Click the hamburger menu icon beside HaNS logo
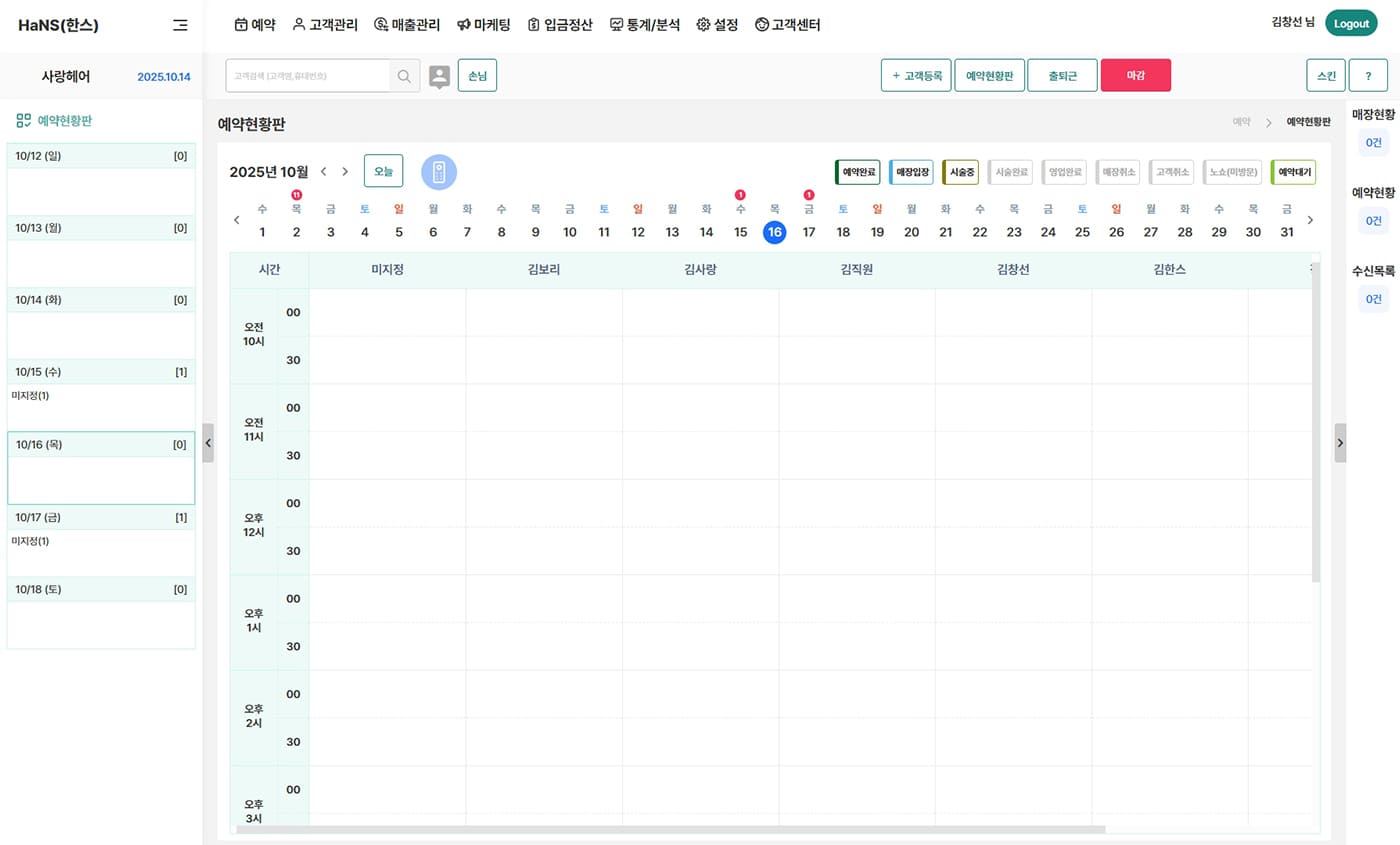The height and width of the screenshot is (845, 1400). pos(180,25)
